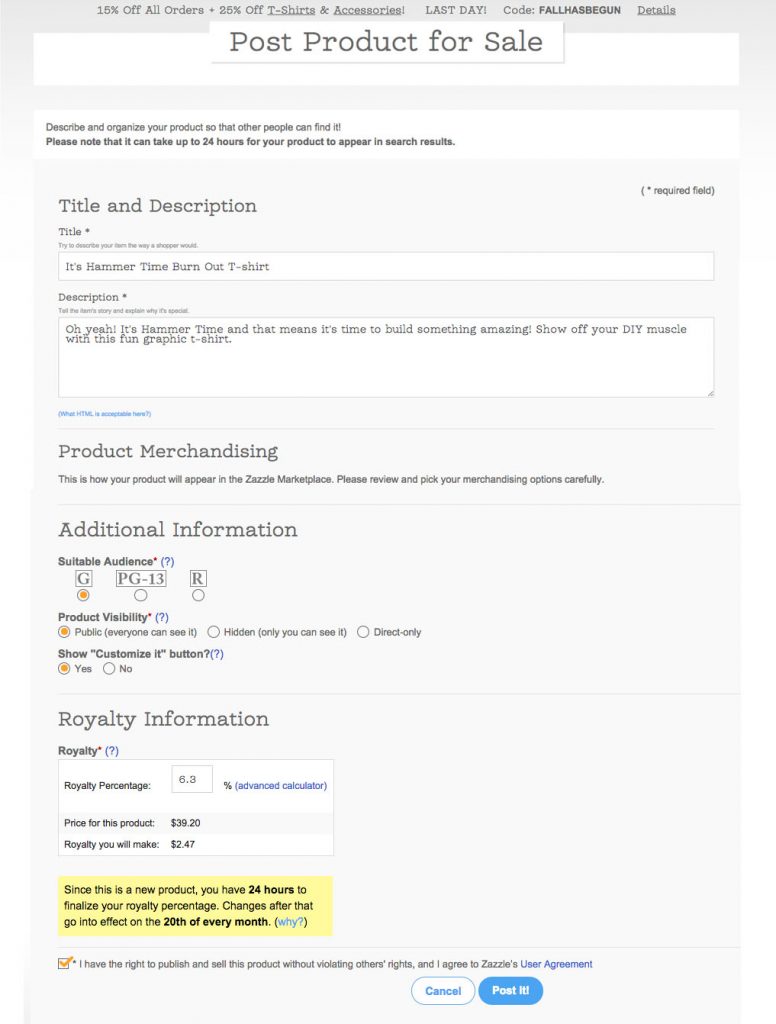Choose Hidden (only you can see it)

point(277,632)
